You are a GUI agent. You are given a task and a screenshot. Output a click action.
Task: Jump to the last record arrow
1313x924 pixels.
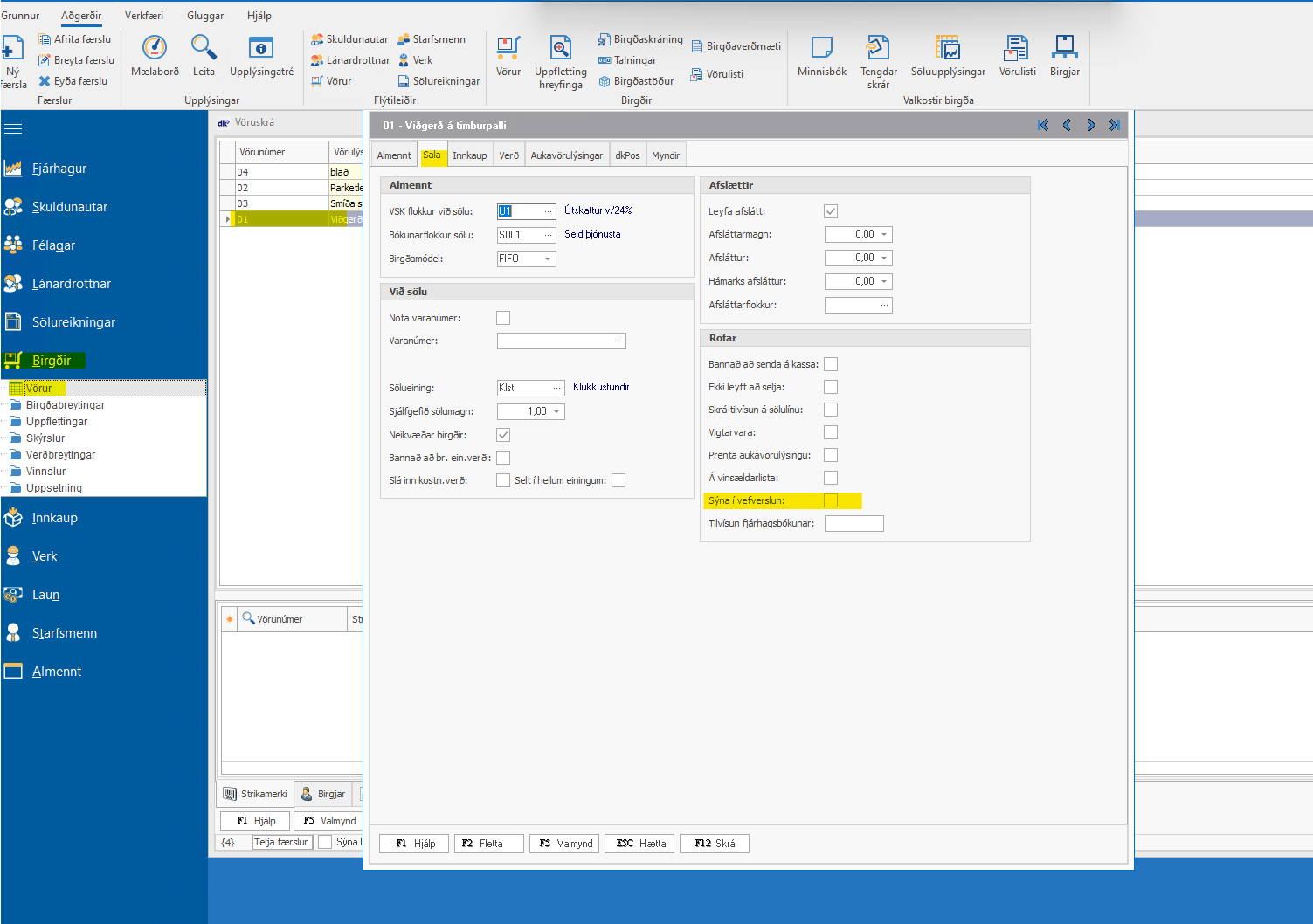(1114, 126)
